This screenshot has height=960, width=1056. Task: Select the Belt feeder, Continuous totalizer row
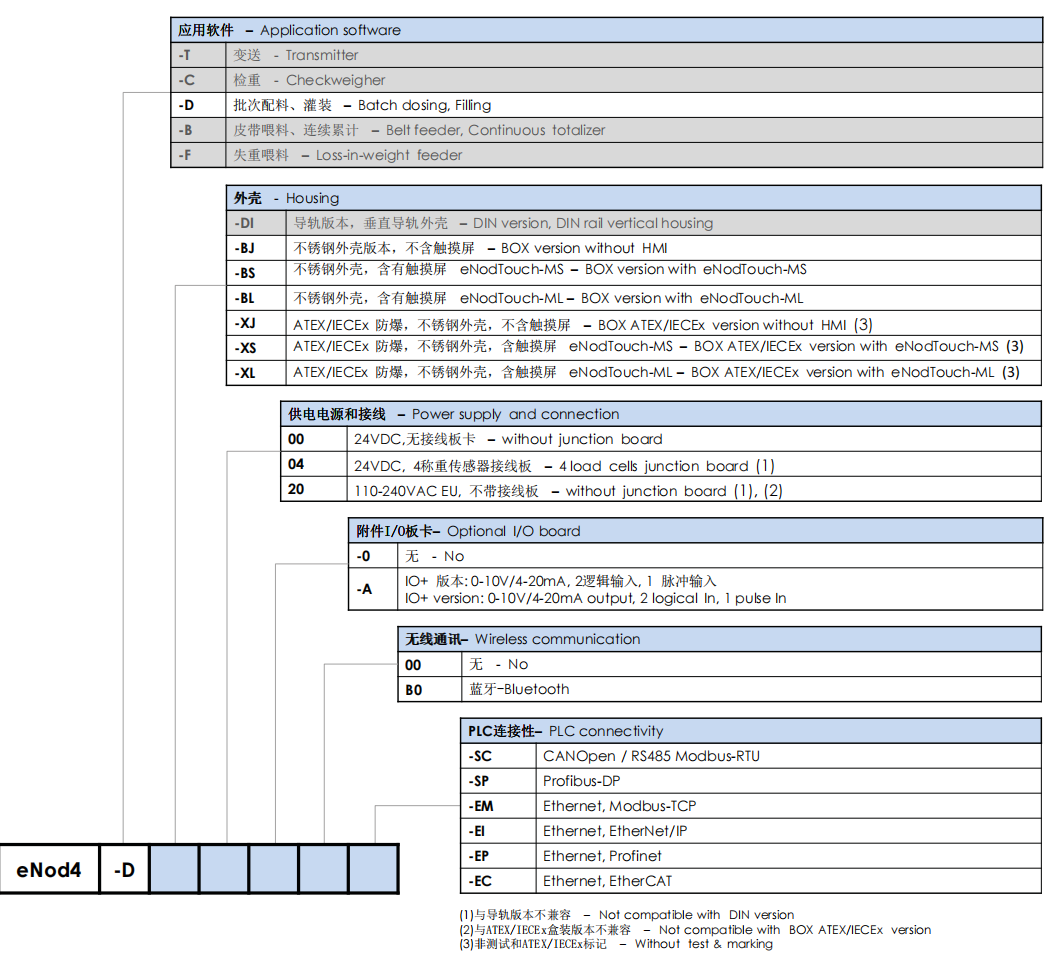pyautogui.click(x=606, y=130)
